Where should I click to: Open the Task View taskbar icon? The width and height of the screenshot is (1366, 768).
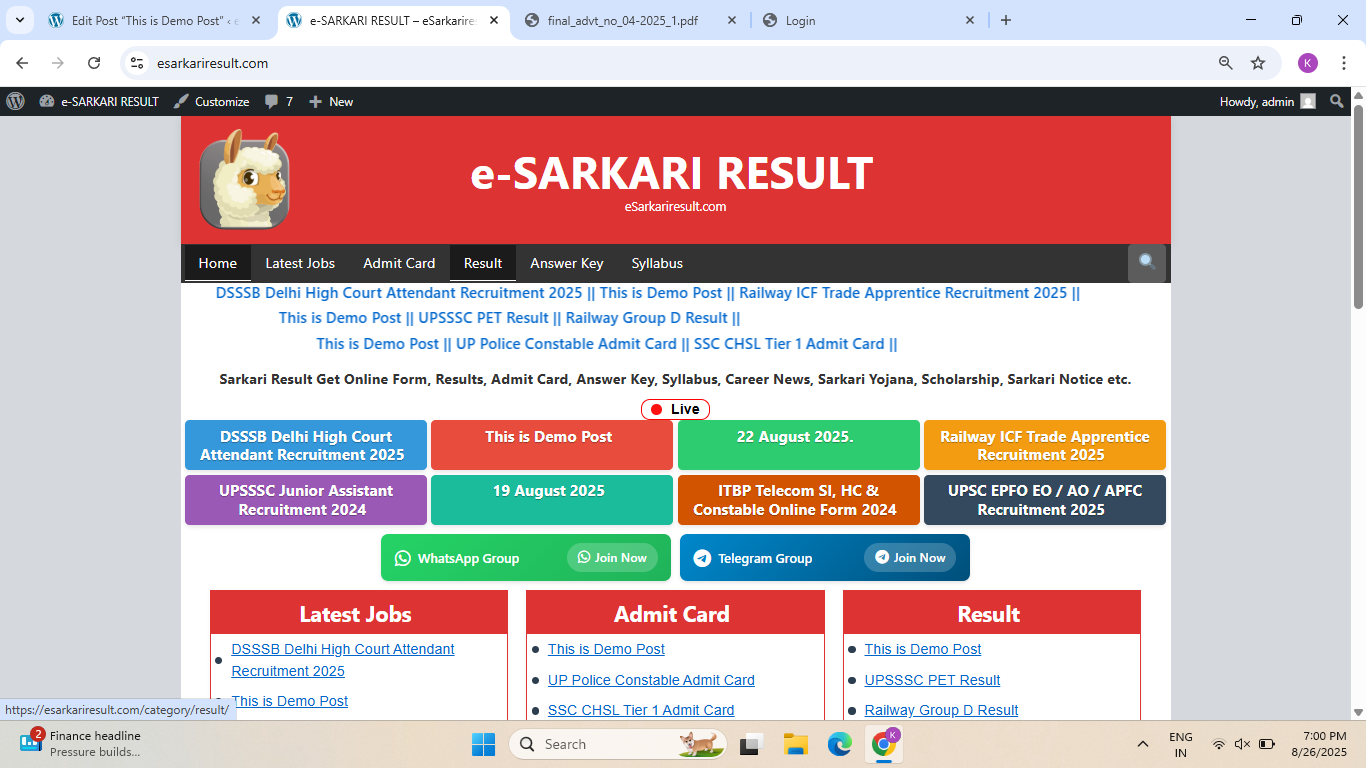(x=750, y=744)
